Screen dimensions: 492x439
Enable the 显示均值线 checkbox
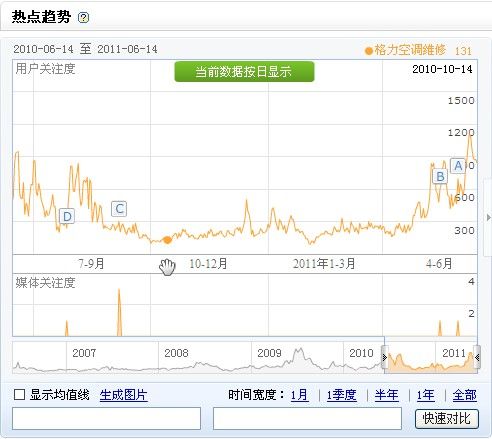19,395
